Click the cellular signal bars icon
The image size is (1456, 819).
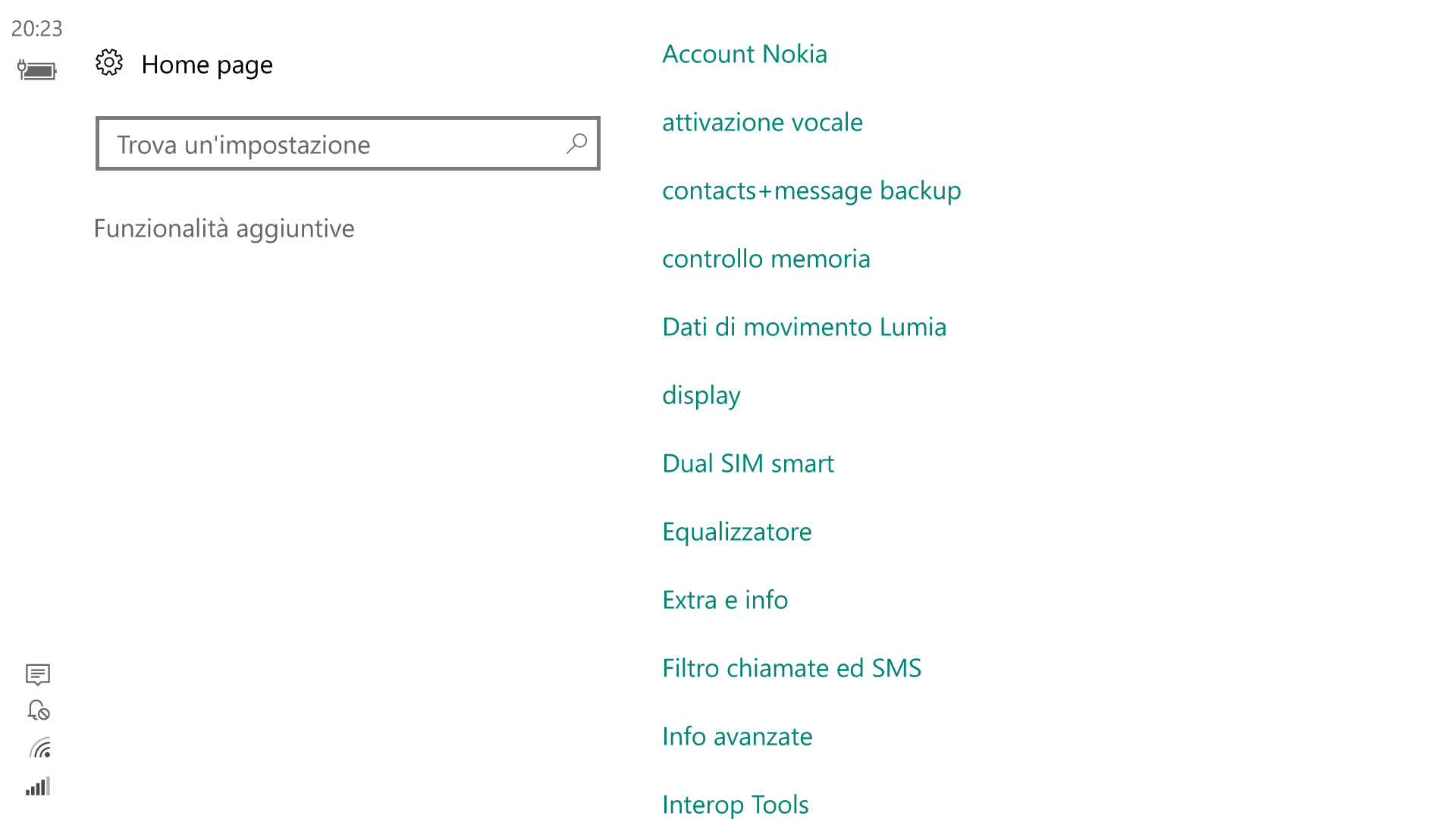coord(38,786)
